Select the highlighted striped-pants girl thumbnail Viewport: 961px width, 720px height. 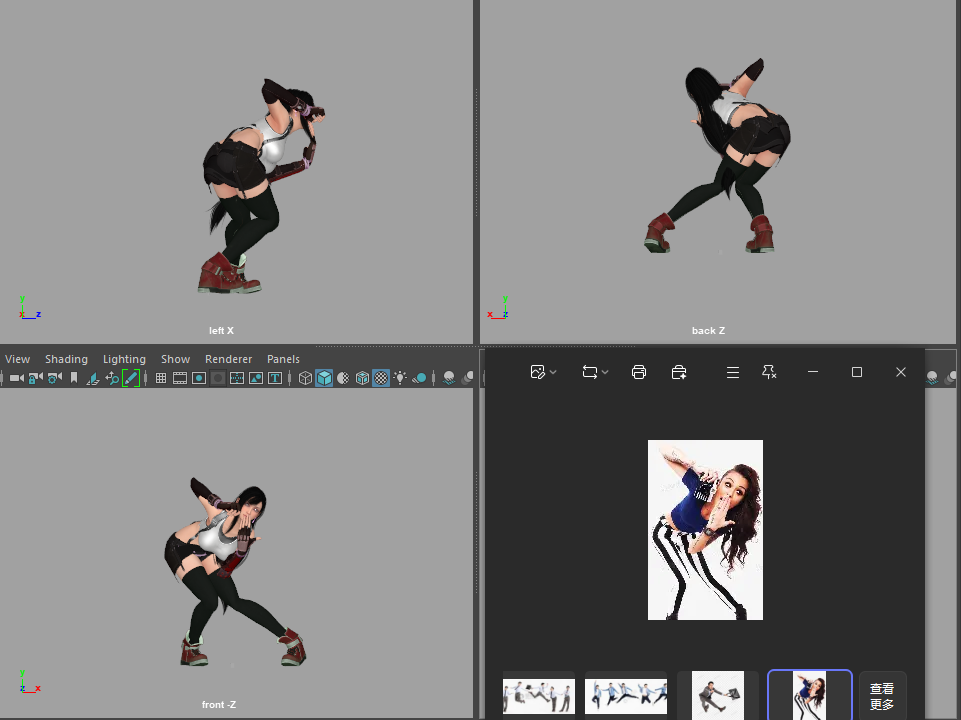pyautogui.click(x=810, y=695)
